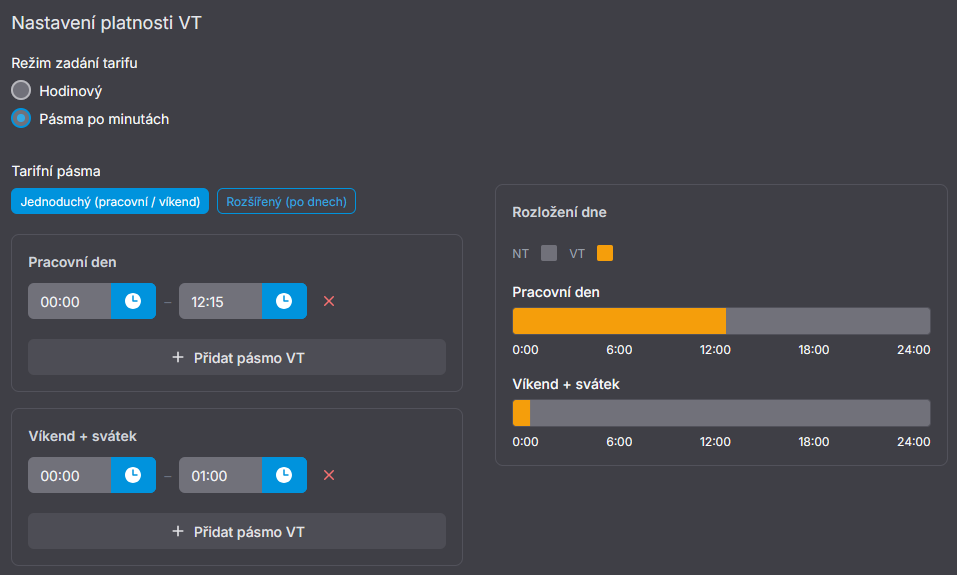This screenshot has height=575, width=957.
Task: Click orange VT segment in Pracovní den bar
Action: 619,321
